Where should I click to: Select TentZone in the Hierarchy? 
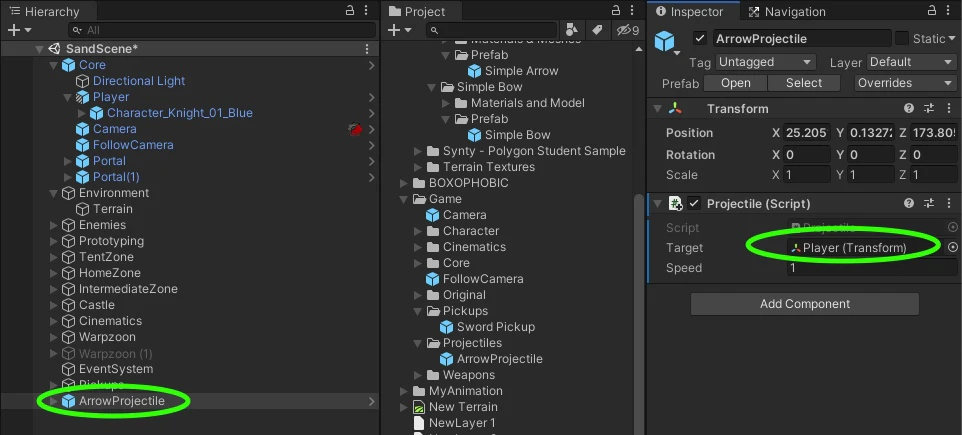pos(106,257)
